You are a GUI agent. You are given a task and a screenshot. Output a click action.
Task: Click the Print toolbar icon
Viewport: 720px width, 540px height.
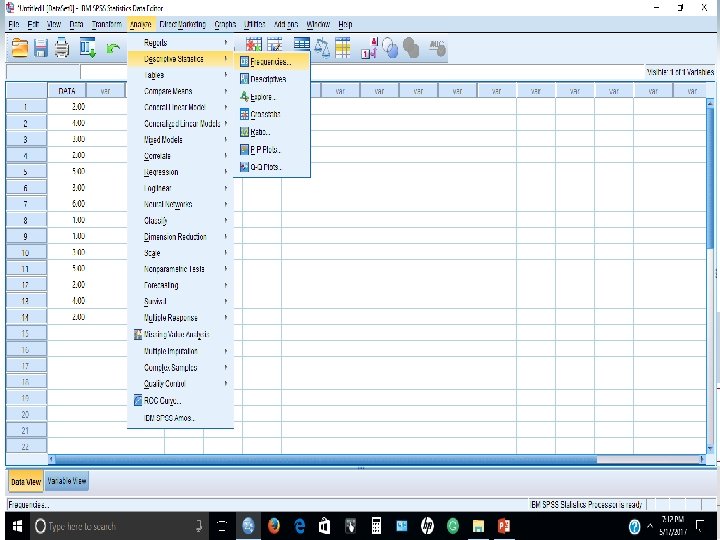click(x=62, y=48)
